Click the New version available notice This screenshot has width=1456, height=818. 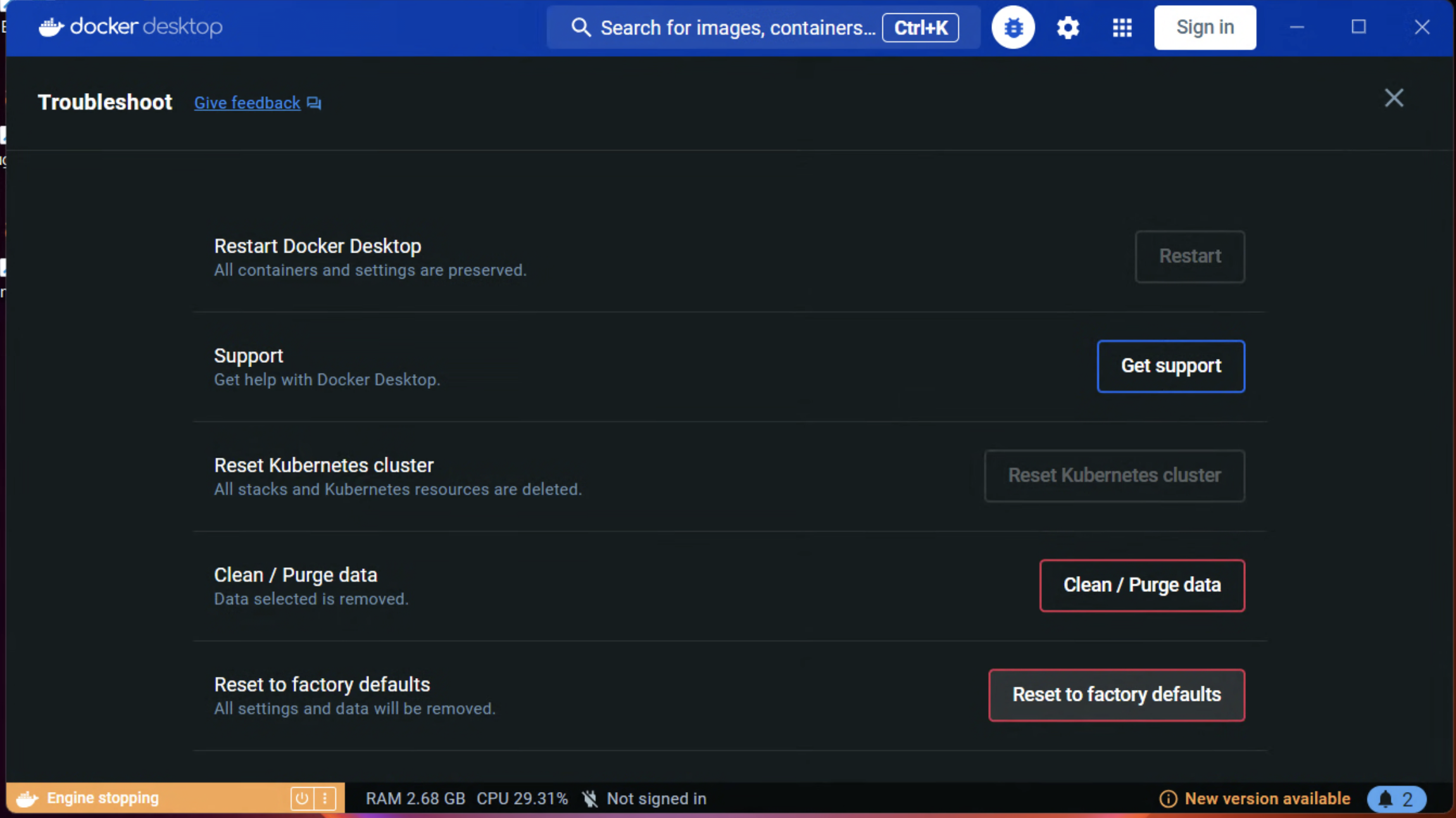point(1267,798)
